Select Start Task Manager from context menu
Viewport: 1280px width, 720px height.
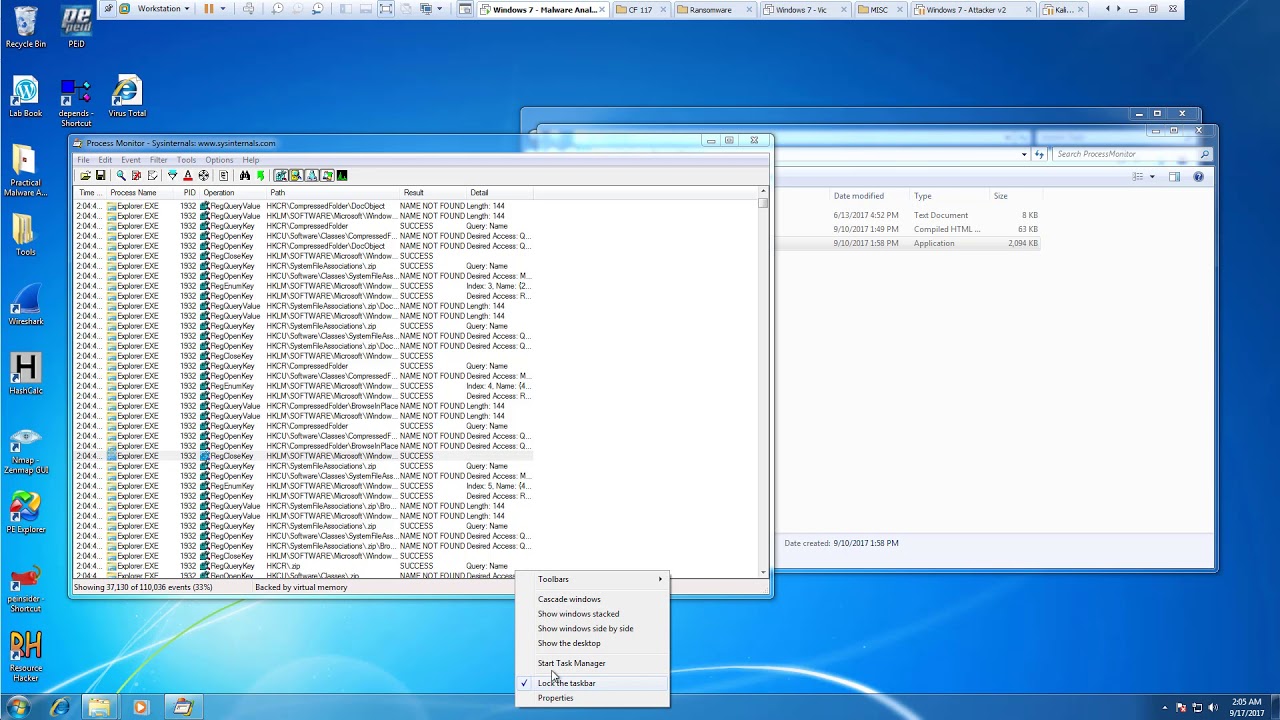pos(592,663)
